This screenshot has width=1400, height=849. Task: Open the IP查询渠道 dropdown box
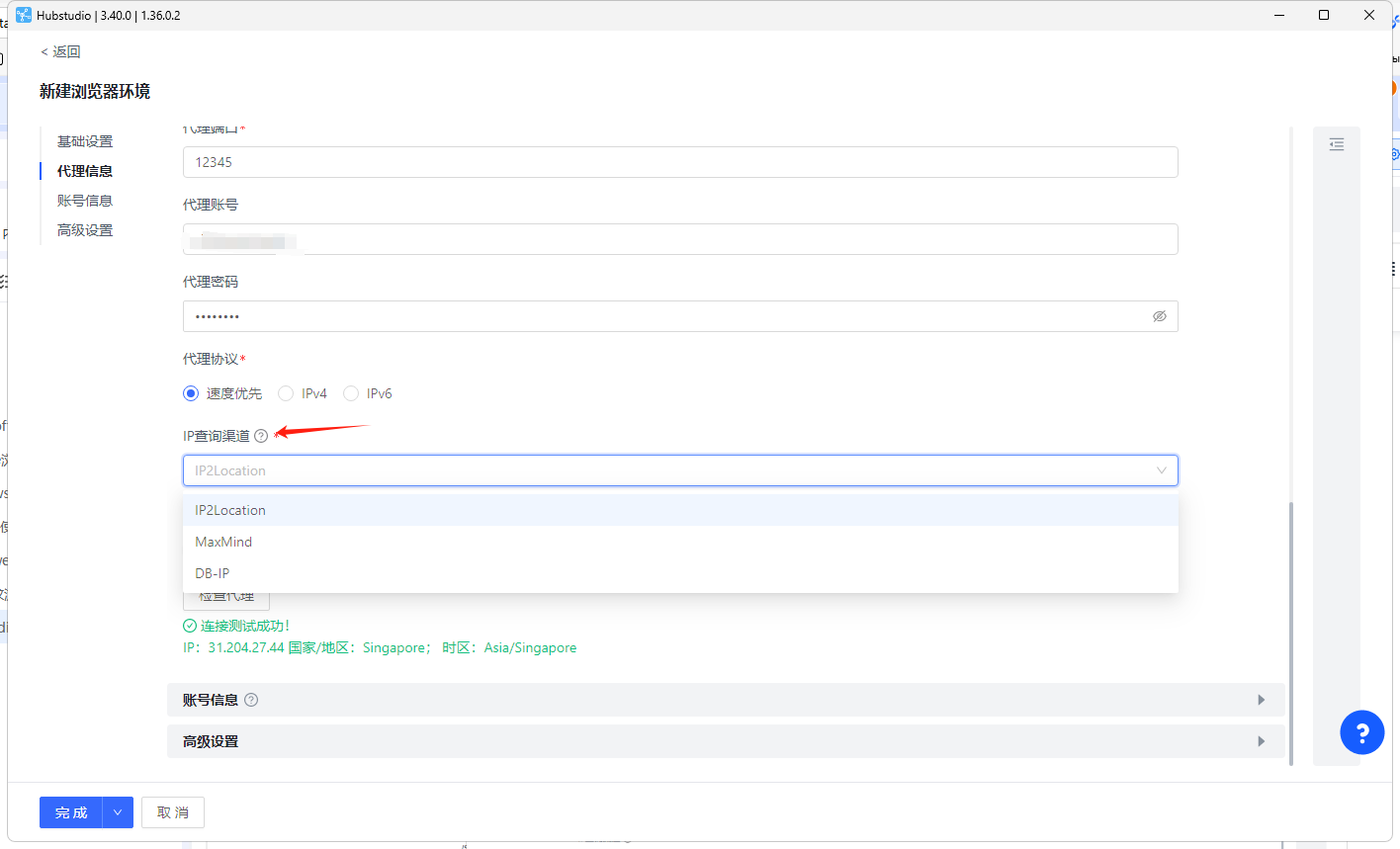tap(679, 470)
